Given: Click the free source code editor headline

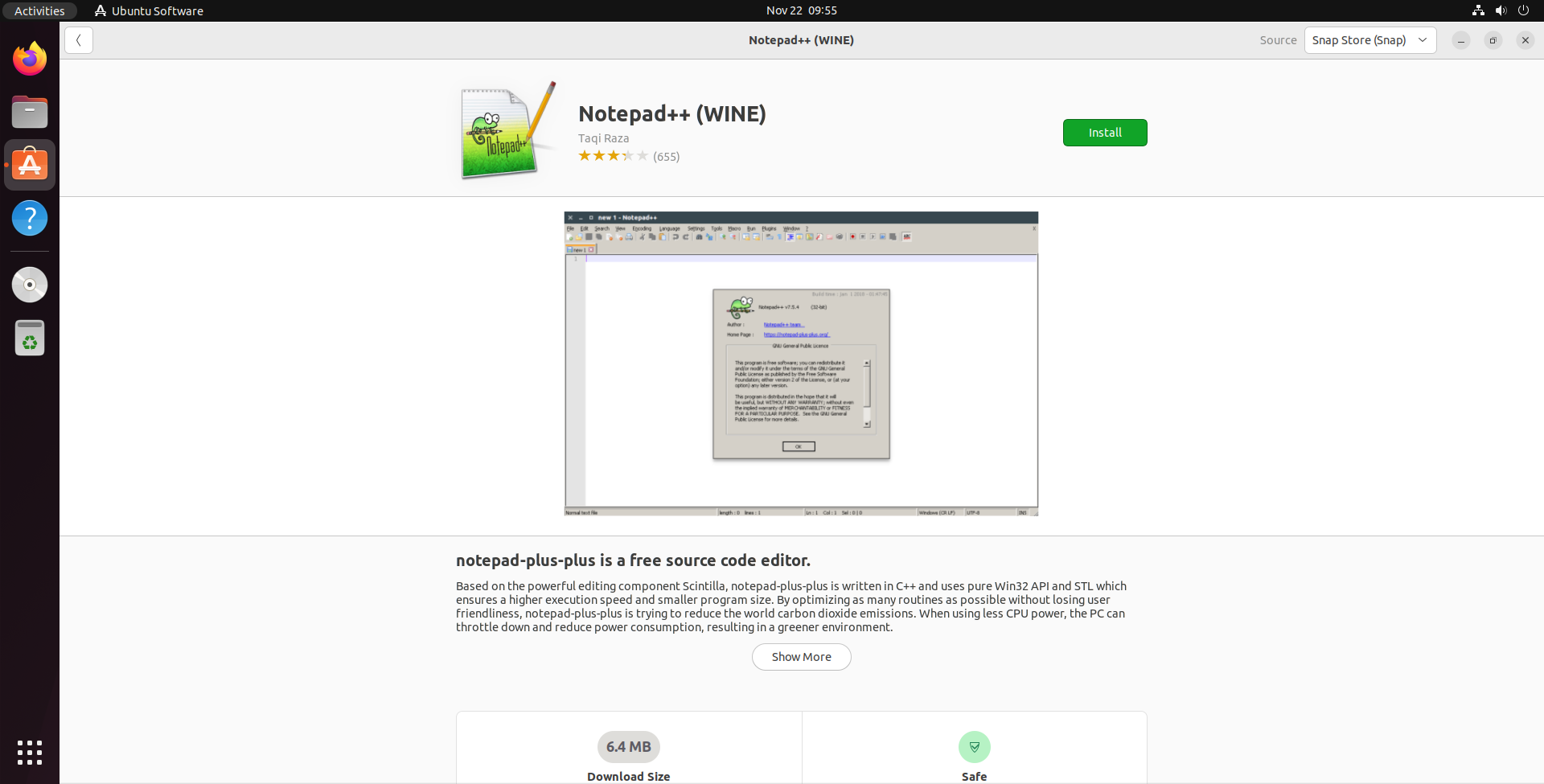Looking at the screenshot, I should point(633,560).
